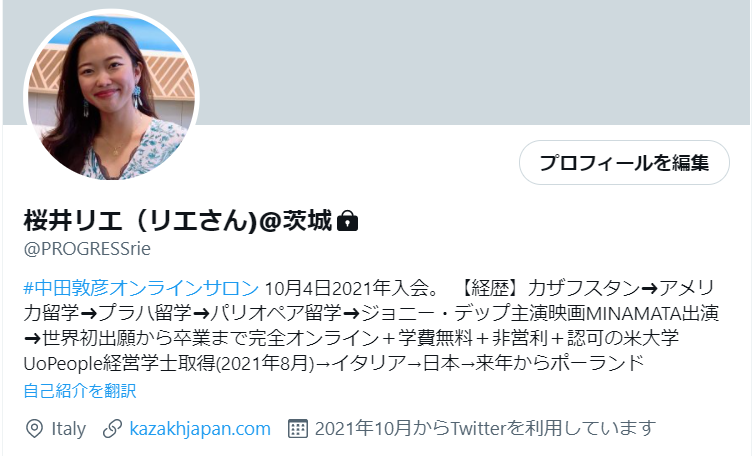Click 自己紹介を翻訳 to translate bio
Viewport: 752px width, 456px height.
tap(80, 391)
